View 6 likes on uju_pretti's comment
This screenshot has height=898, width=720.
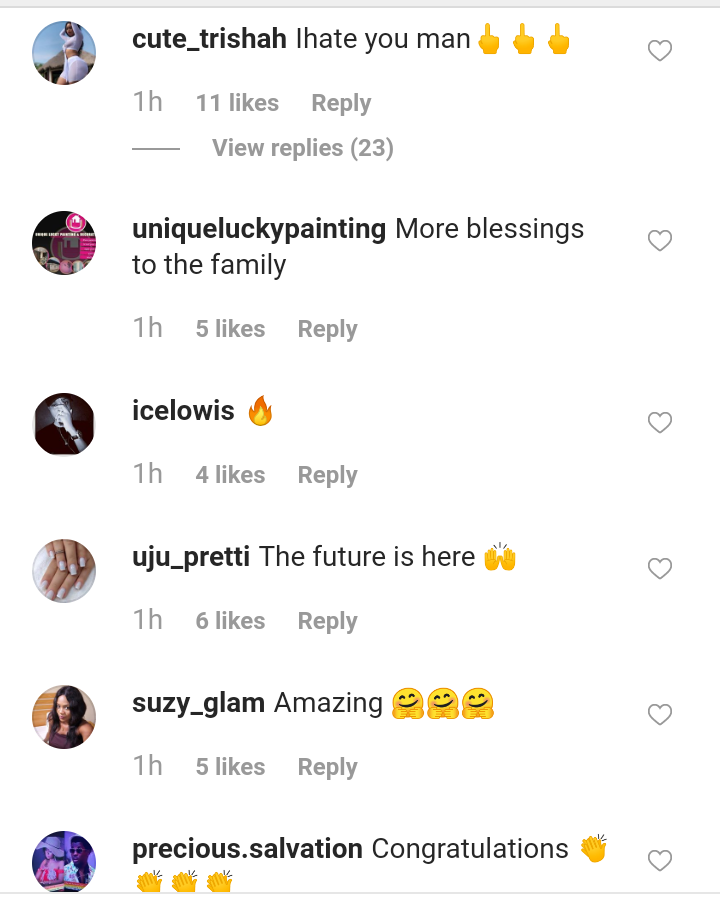click(230, 621)
